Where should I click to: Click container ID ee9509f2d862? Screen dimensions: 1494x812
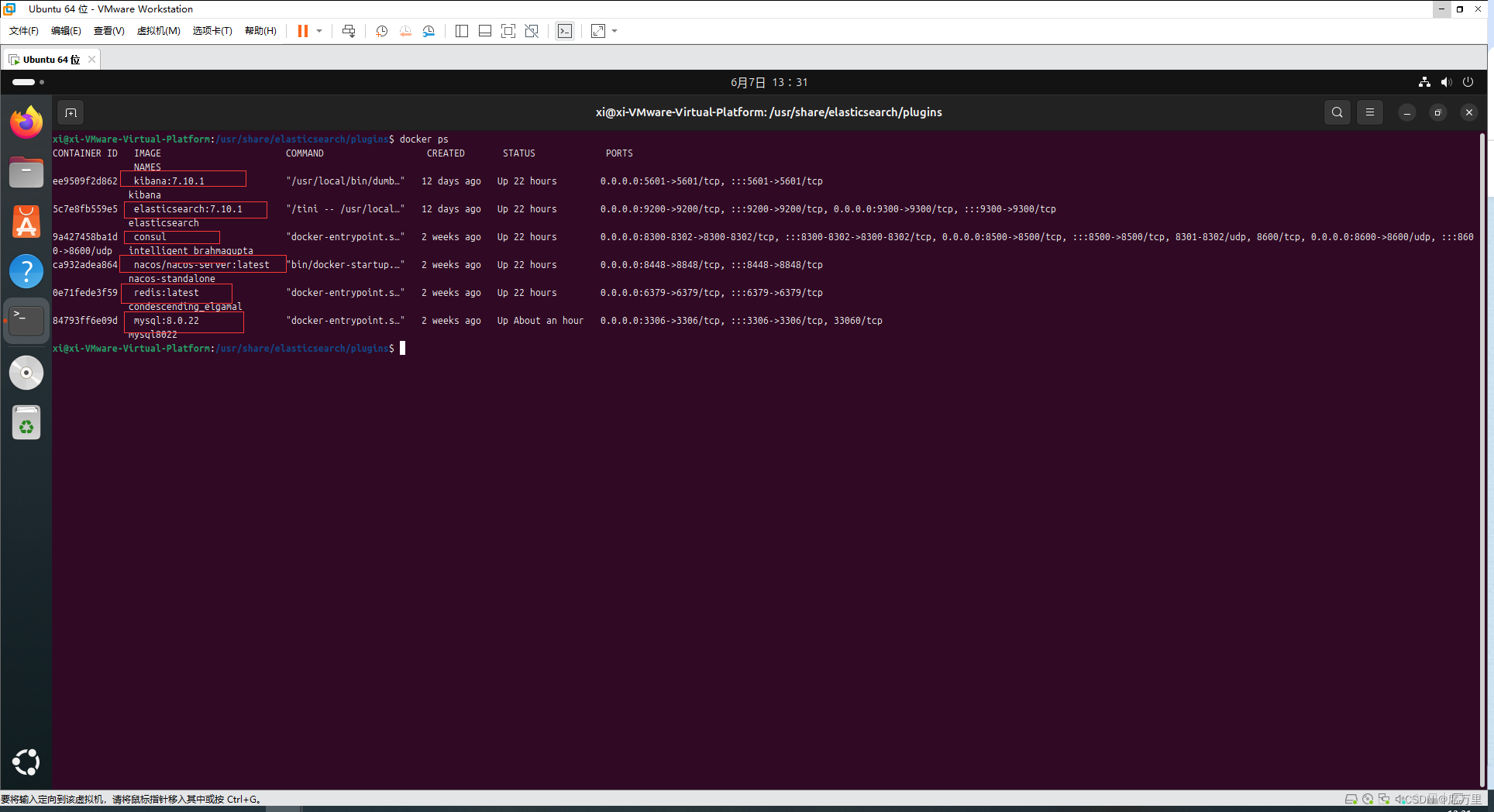(85, 181)
